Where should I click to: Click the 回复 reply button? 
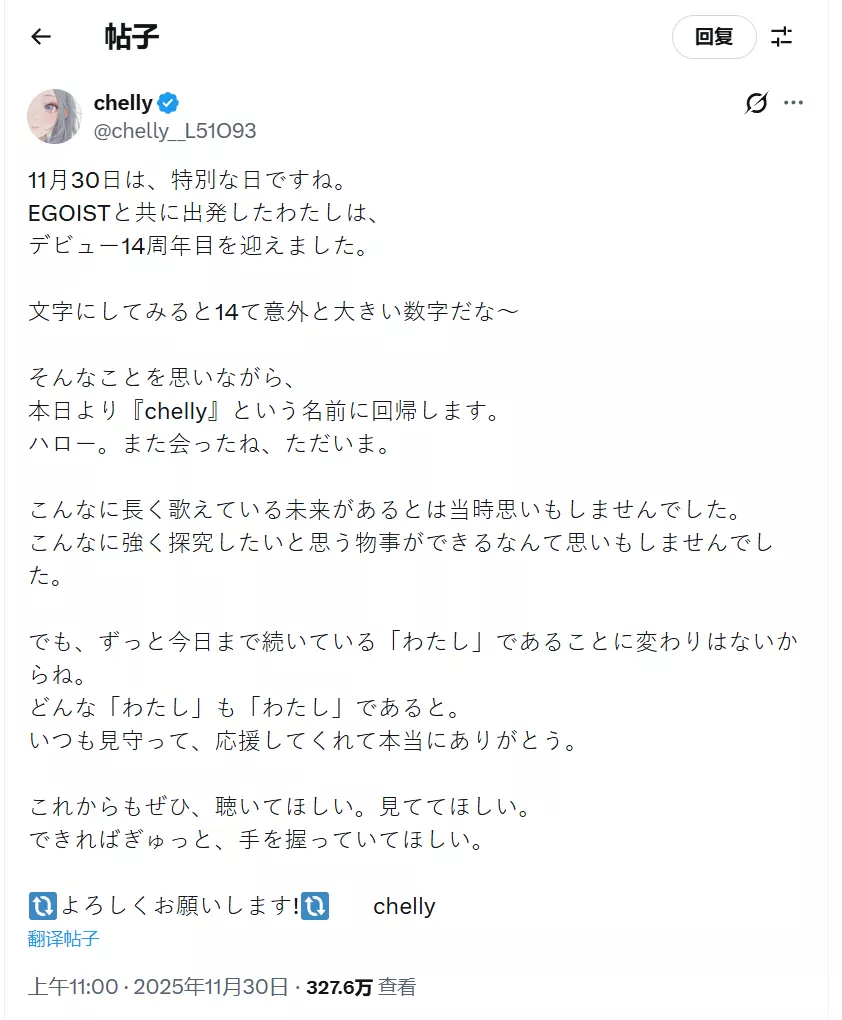click(714, 37)
